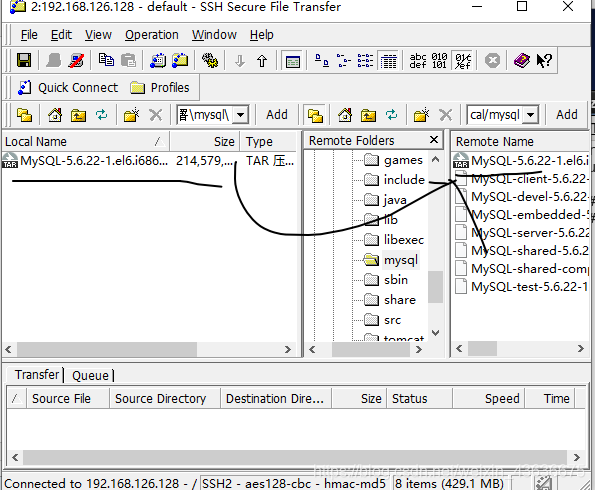Viewport: 595px width, 490px height.
Task: Open the Profiles button
Action: [160, 88]
